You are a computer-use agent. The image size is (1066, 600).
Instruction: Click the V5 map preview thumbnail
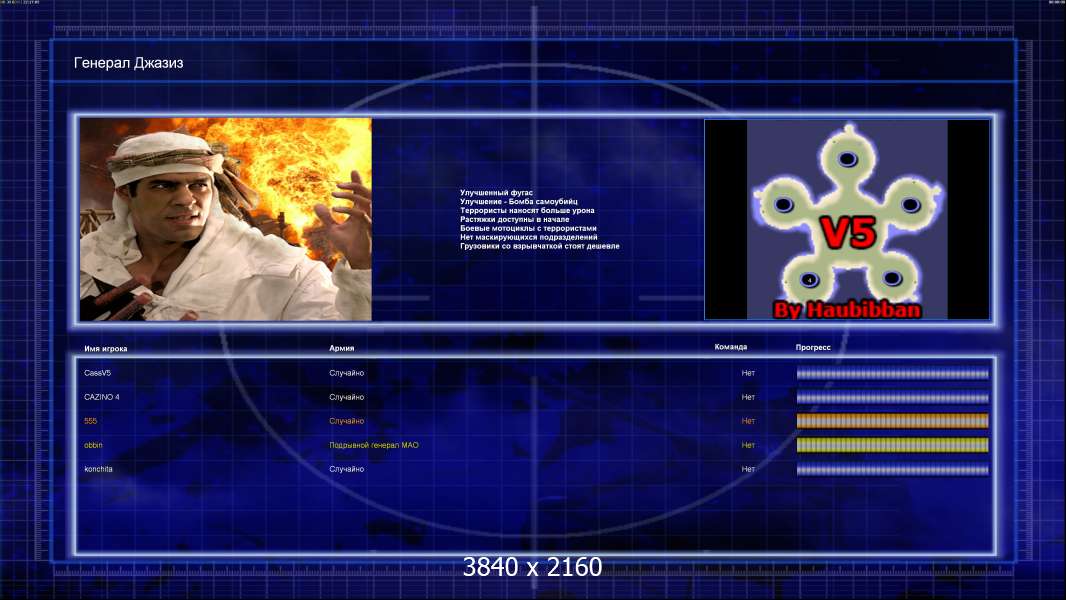click(x=847, y=219)
